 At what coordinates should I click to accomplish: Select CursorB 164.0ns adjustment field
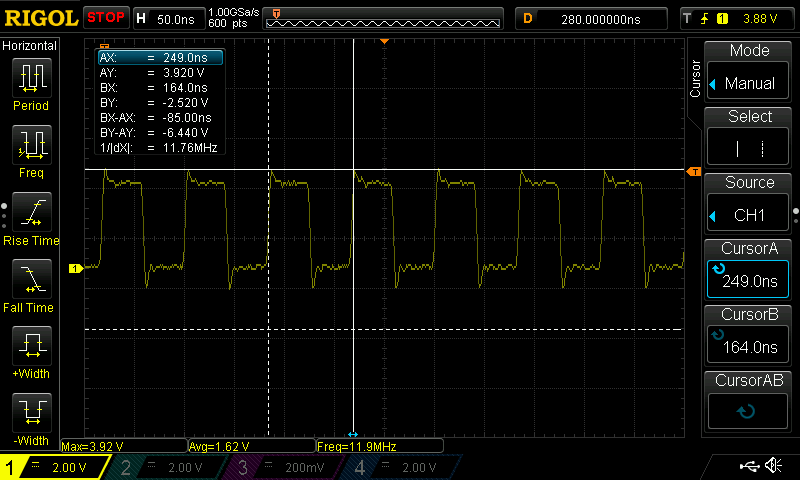(748, 346)
